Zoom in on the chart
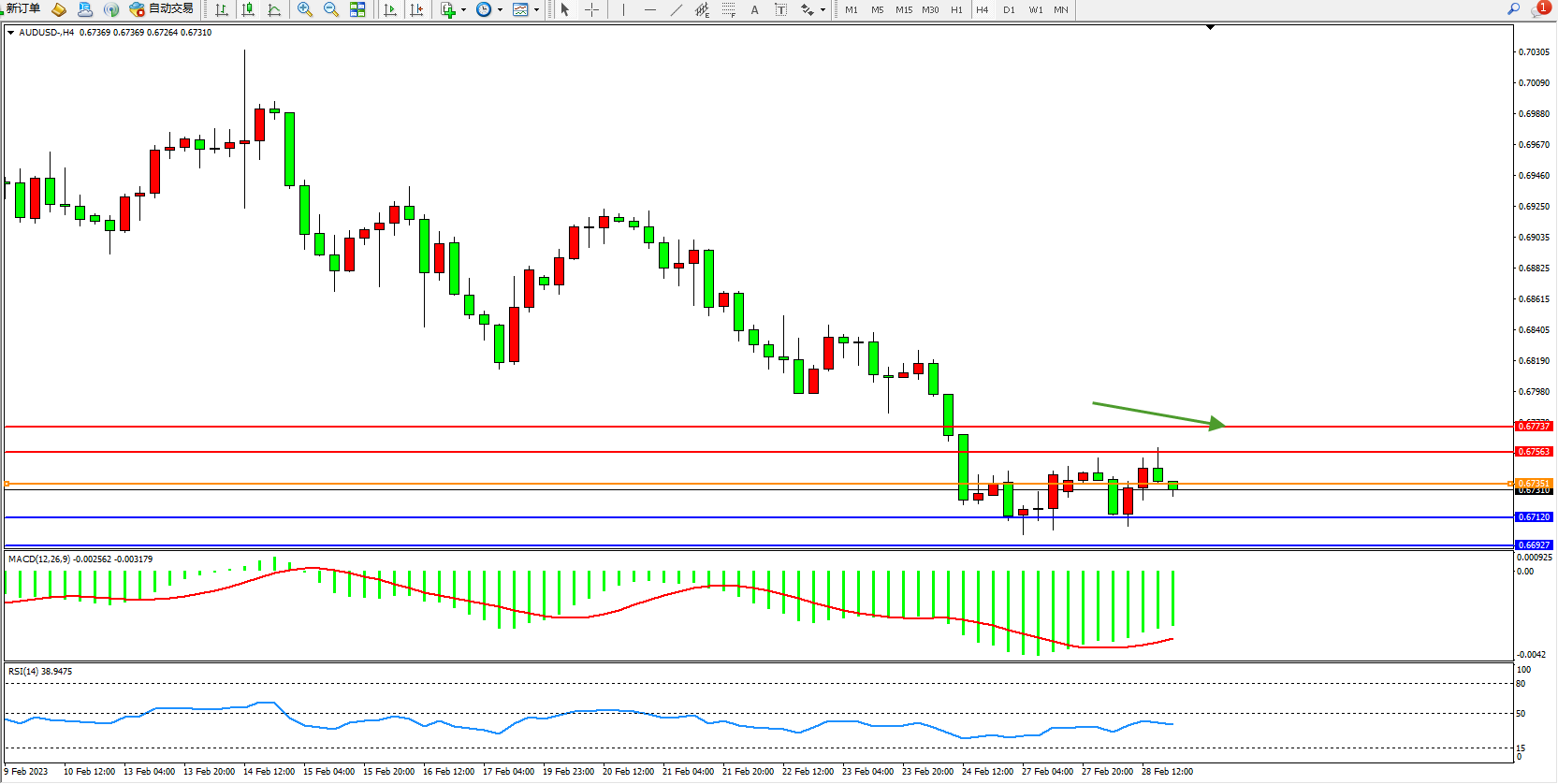The height and width of the screenshot is (784, 1558). point(305,9)
